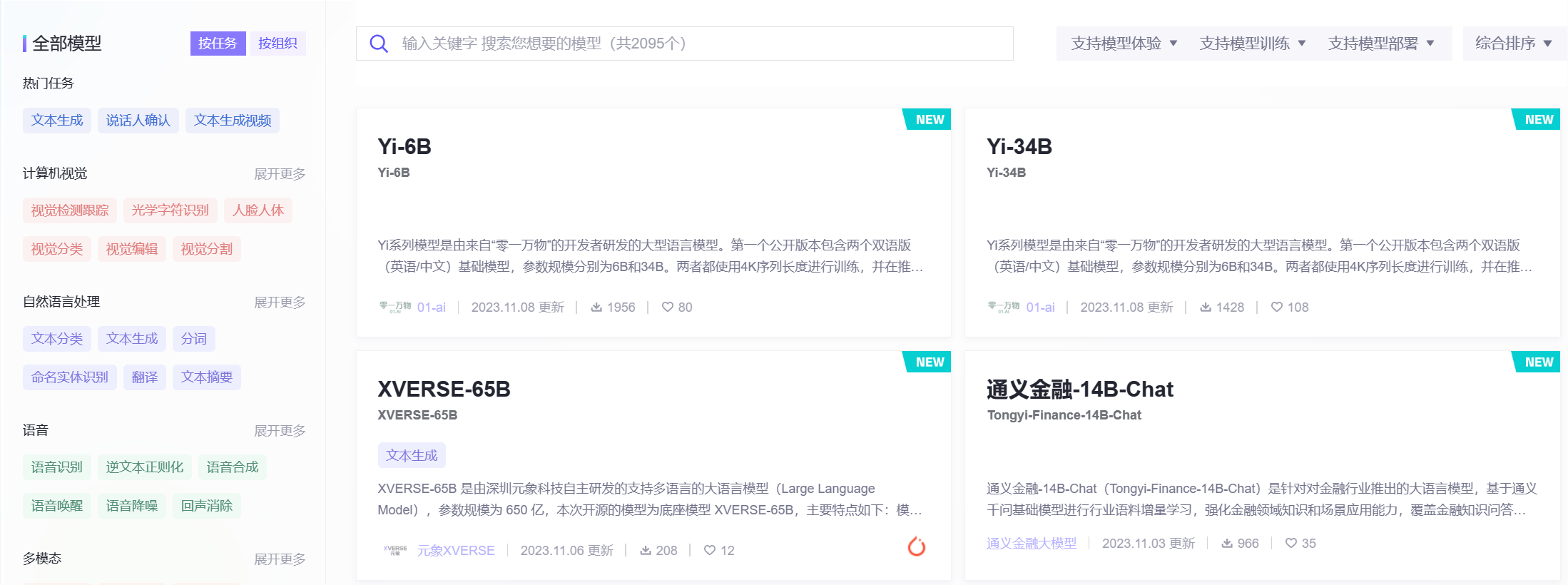Open the 综合排序 sort dropdown
1568x585 pixels.
(1513, 44)
